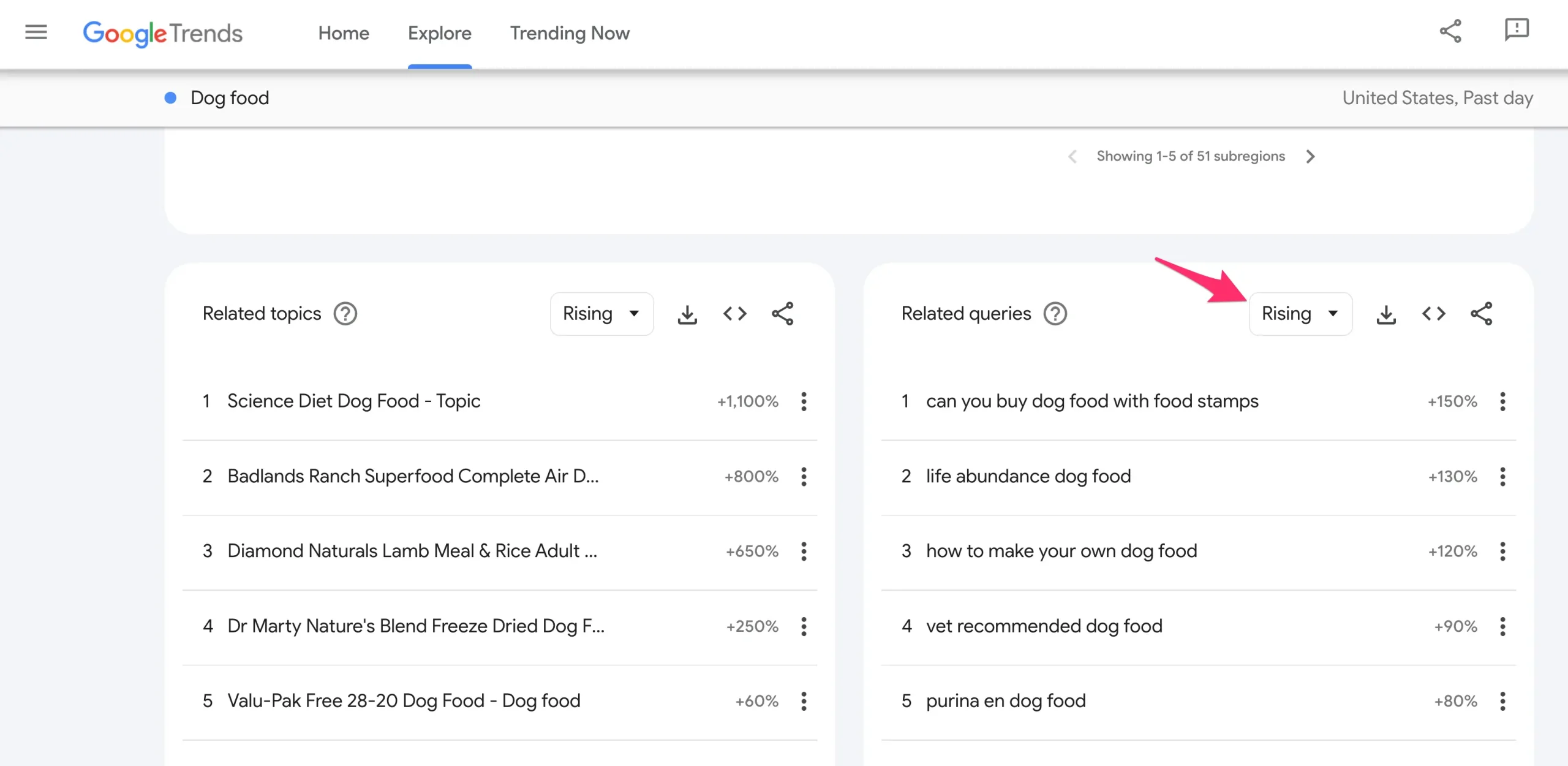Click the share icon in top header

1450,31
